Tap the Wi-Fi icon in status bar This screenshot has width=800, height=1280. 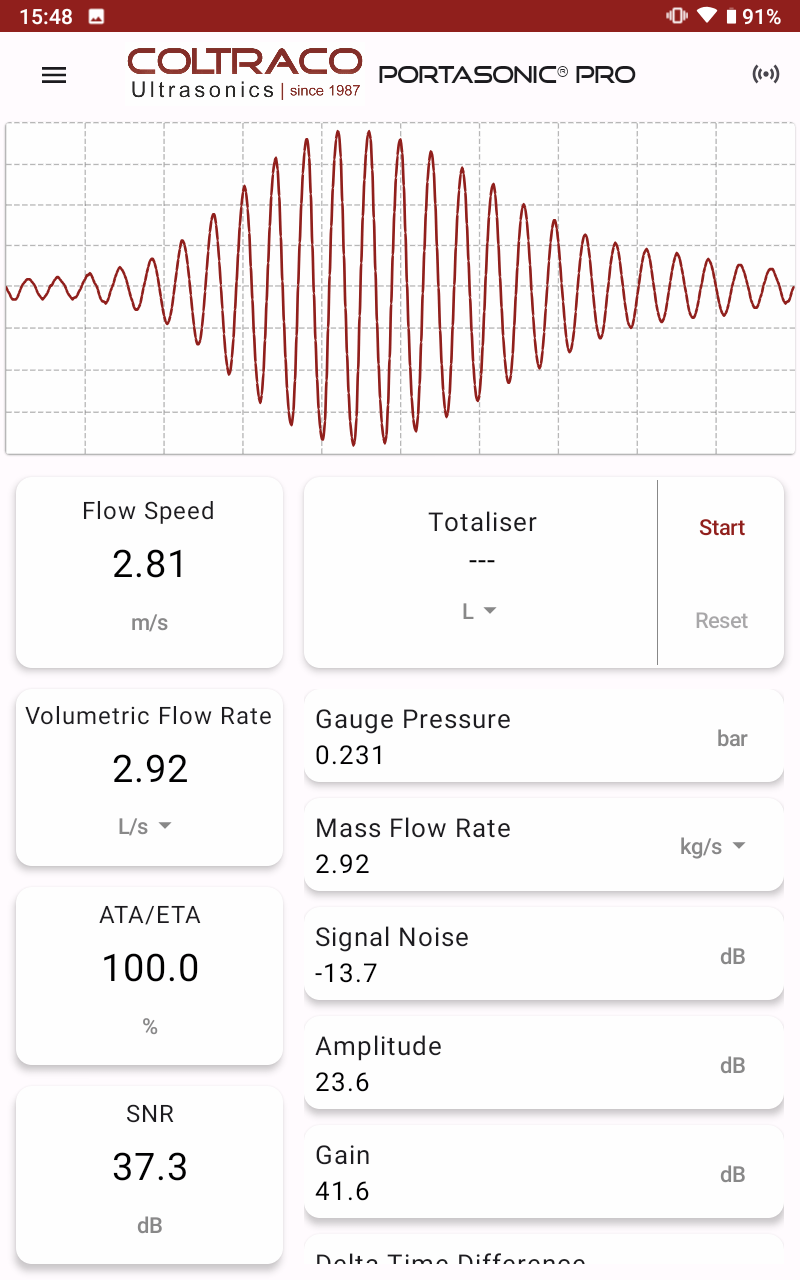tap(707, 16)
